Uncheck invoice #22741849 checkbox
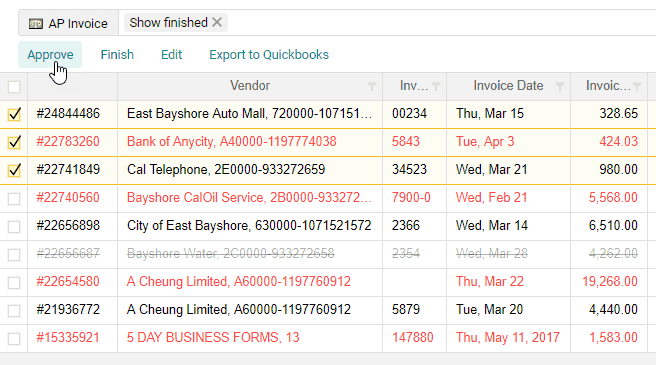 [14, 170]
